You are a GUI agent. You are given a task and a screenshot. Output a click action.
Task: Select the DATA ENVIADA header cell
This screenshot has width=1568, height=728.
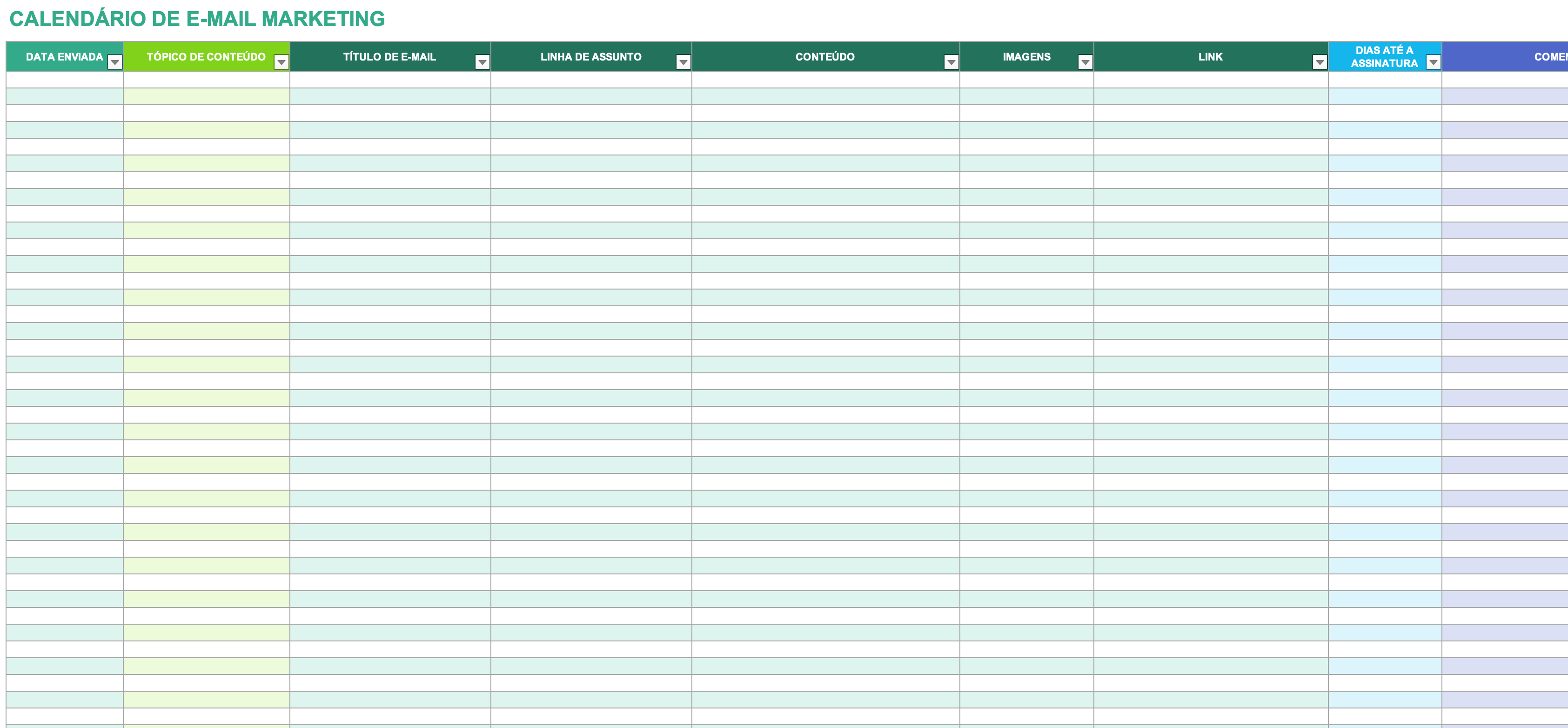[x=65, y=57]
